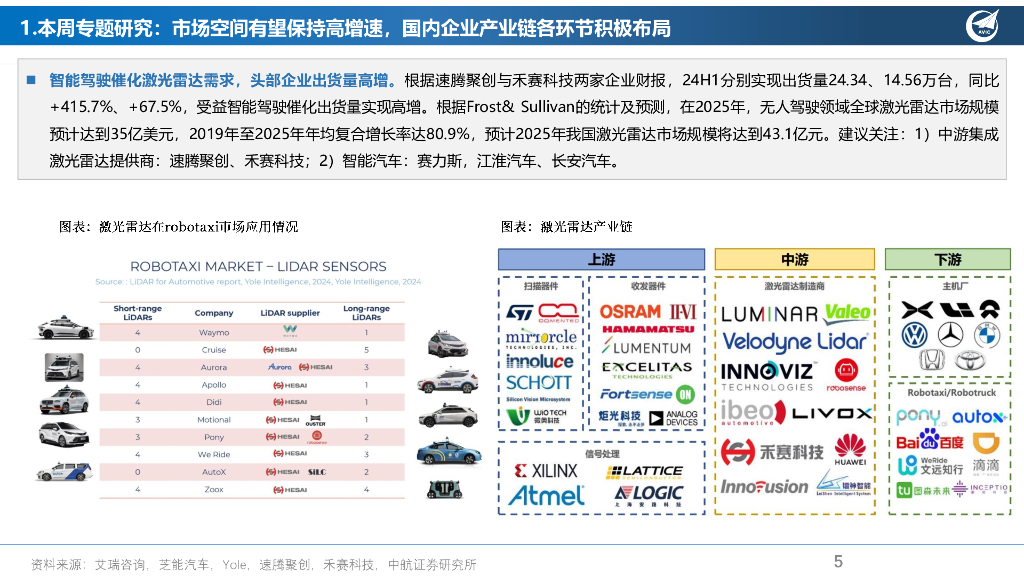Click the OSRAM logo

(x=630, y=312)
